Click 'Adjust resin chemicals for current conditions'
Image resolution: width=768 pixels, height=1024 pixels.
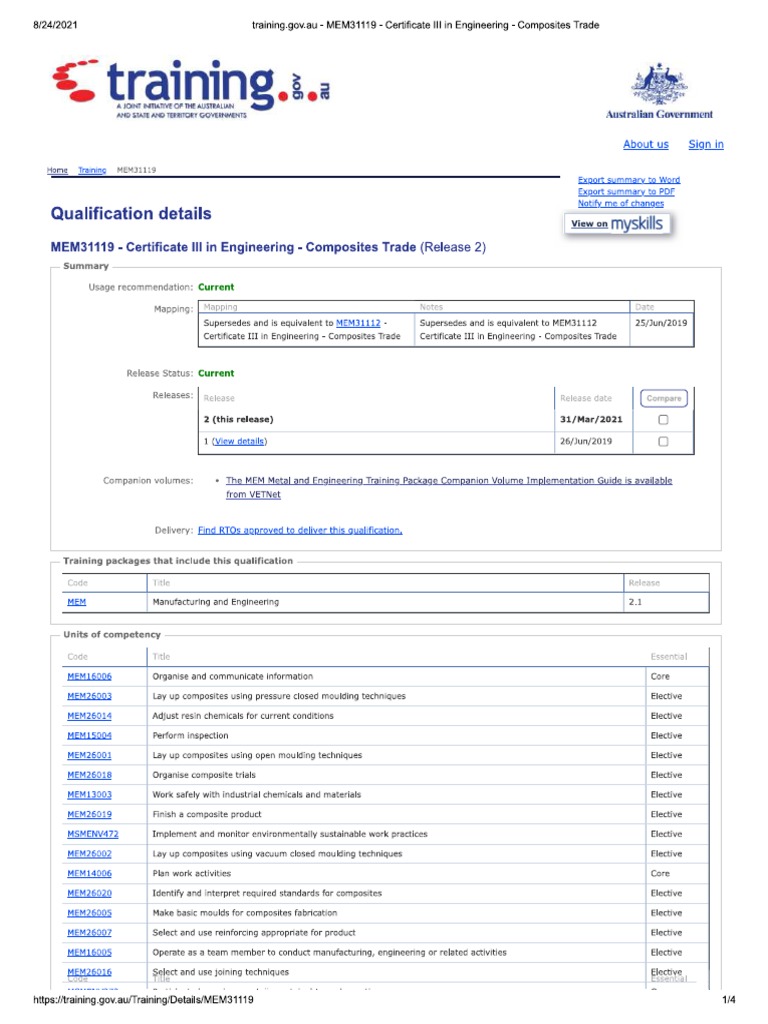[x=243, y=716]
